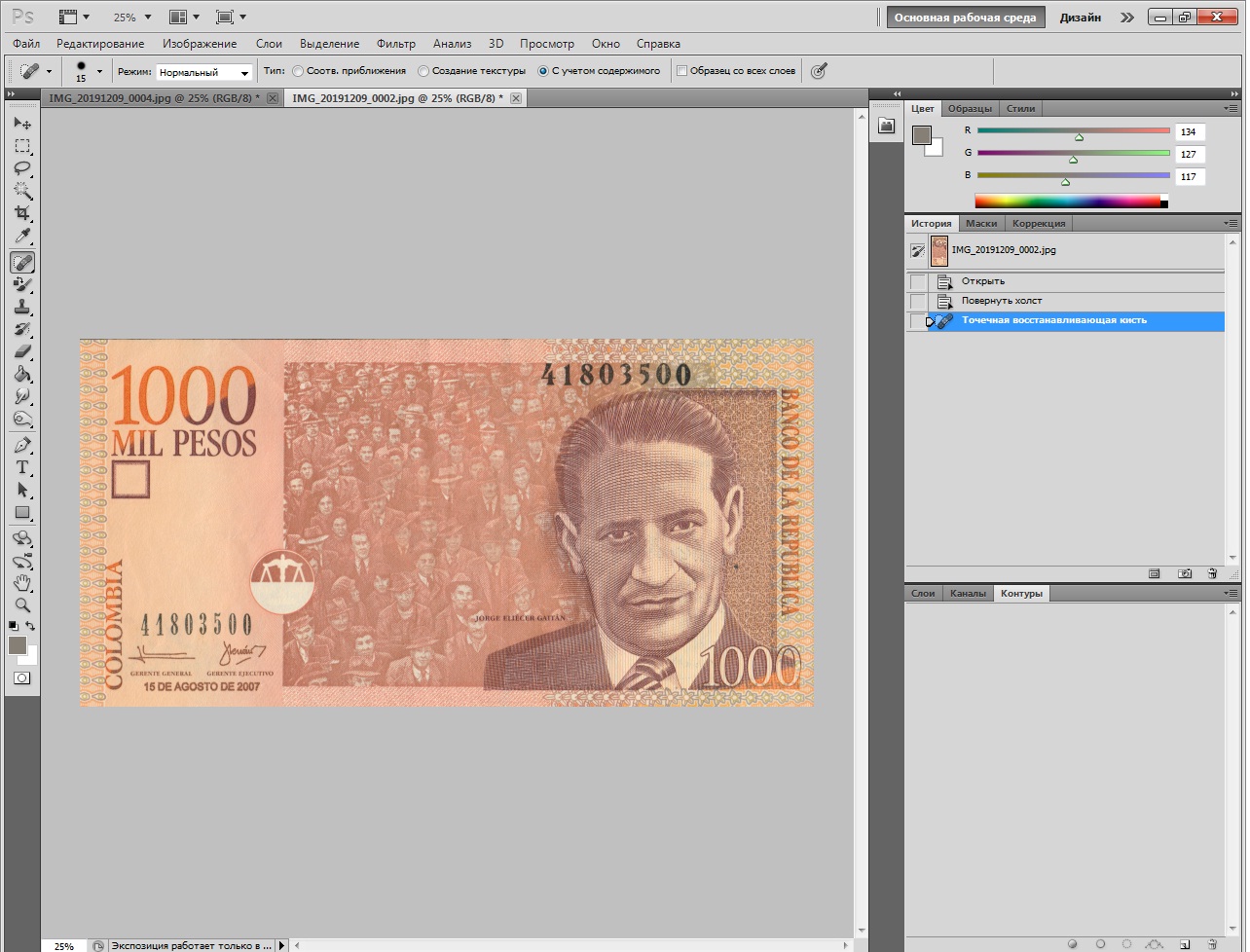The image size is (1250, 952).
Task: Select the 3D Camera Orbit tool
Action: pyautogui.click(x=22, y=561)
